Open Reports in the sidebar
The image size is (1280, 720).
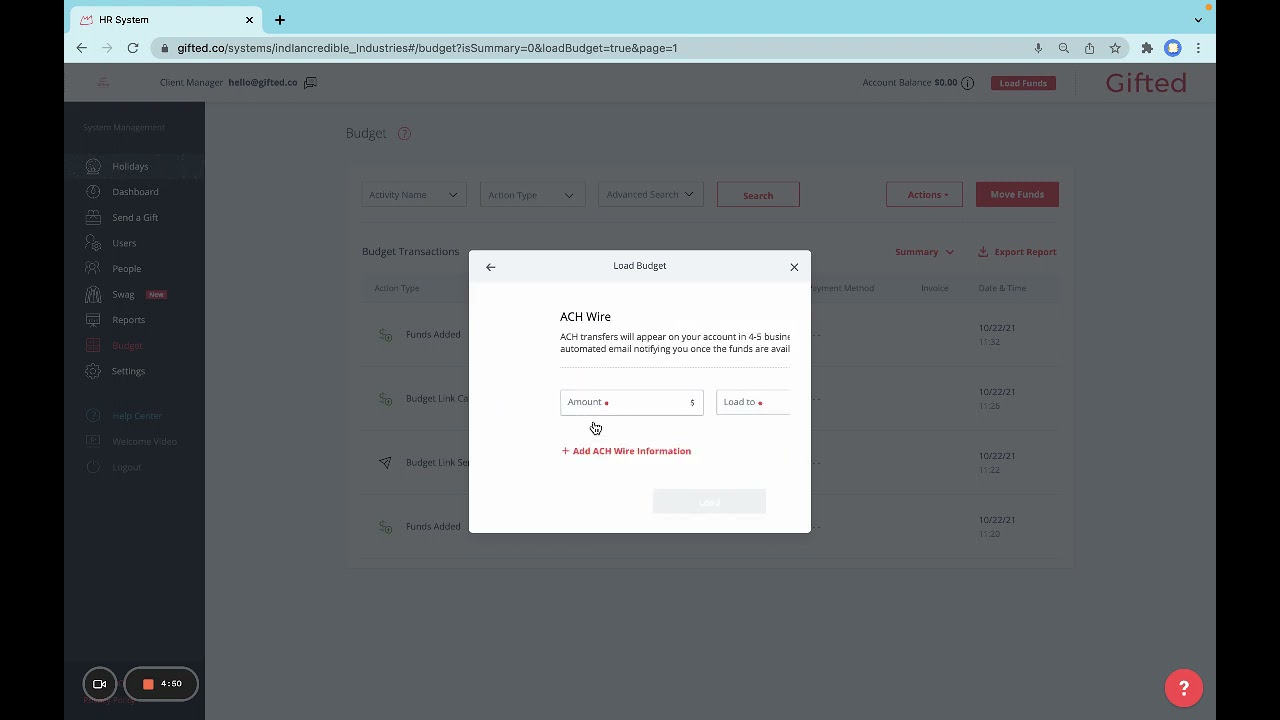[x=128, y=320]
